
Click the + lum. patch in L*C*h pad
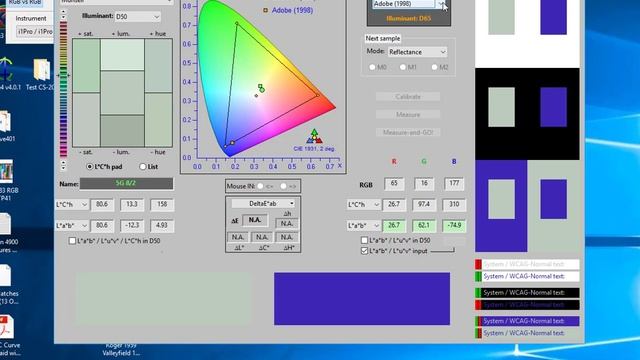[122, 55]
